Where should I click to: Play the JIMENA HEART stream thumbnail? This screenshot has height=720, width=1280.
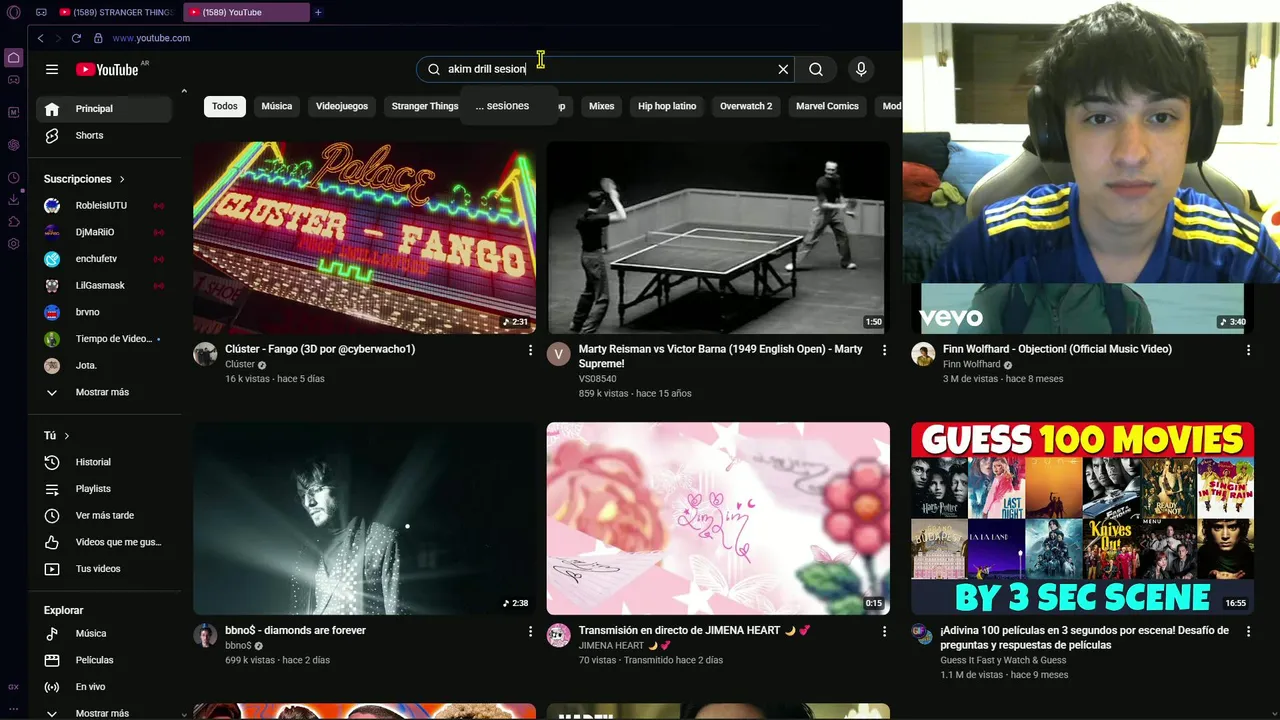[x=718, y=518]
